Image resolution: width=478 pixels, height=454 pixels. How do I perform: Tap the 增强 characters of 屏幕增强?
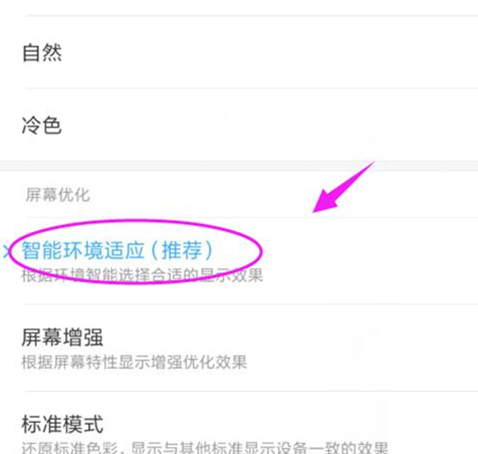83,337
